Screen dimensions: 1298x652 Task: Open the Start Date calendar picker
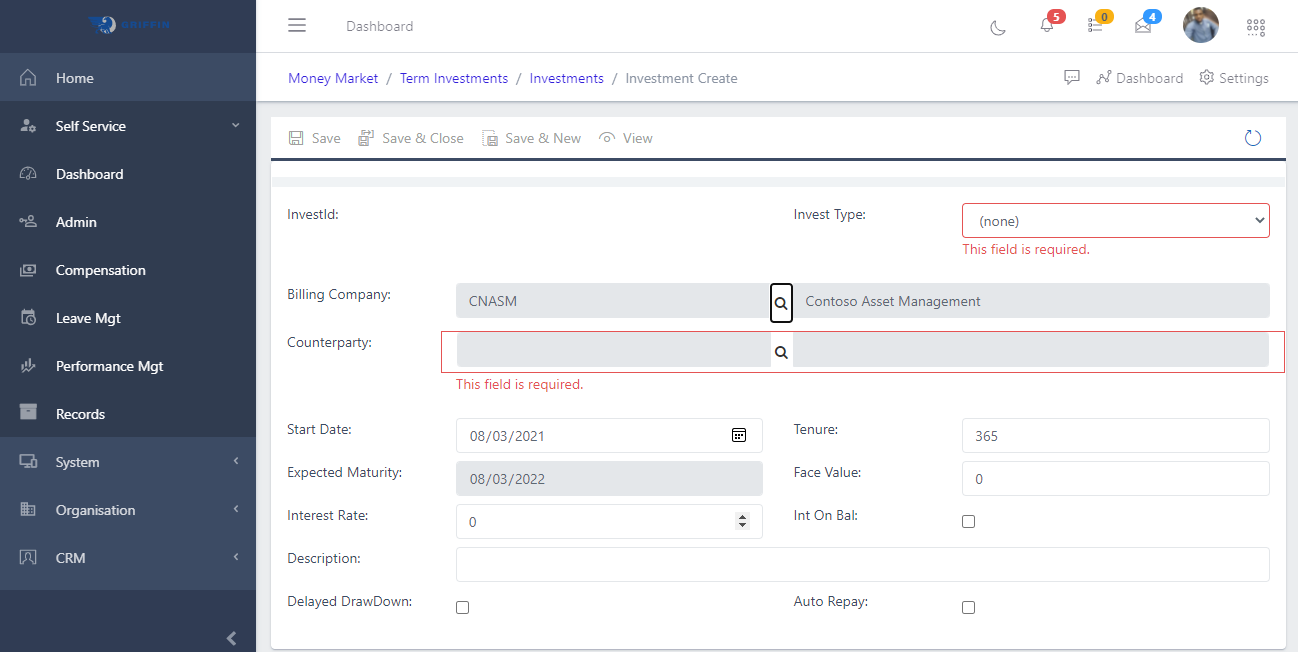[739, 435]
